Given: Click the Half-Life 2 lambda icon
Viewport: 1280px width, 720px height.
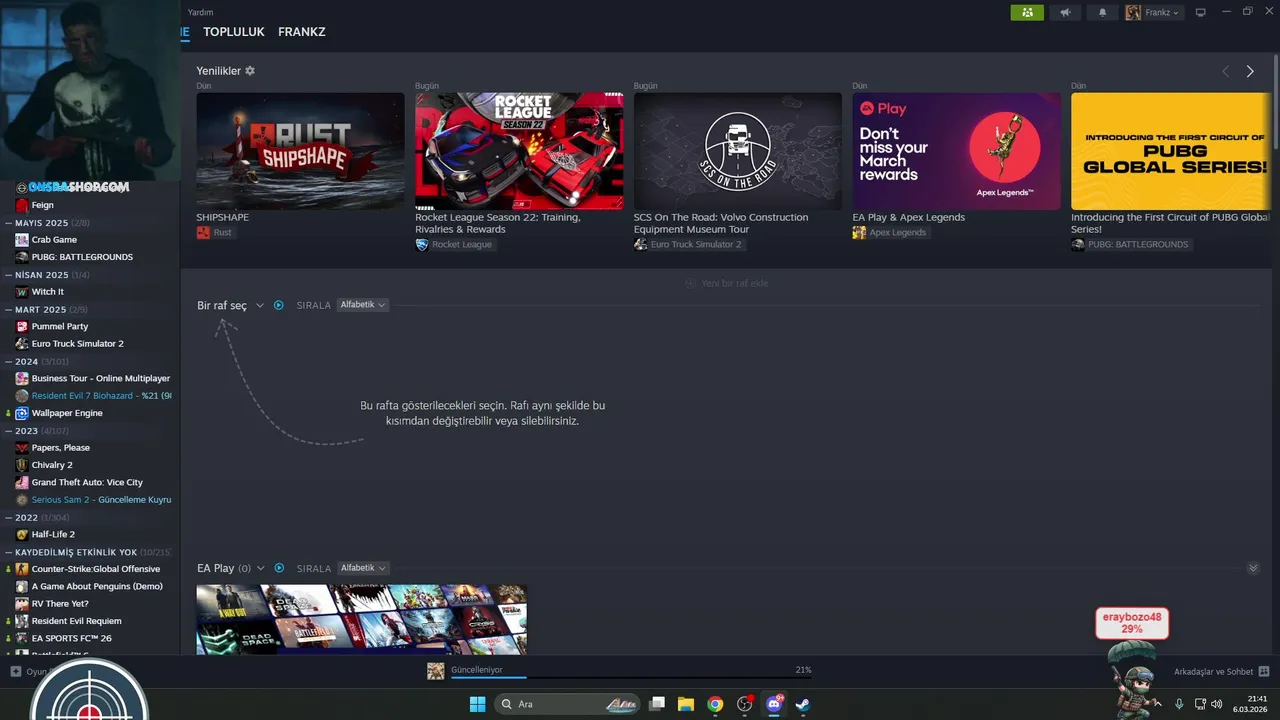Looking at the screenshot, I should coord(22,534).
